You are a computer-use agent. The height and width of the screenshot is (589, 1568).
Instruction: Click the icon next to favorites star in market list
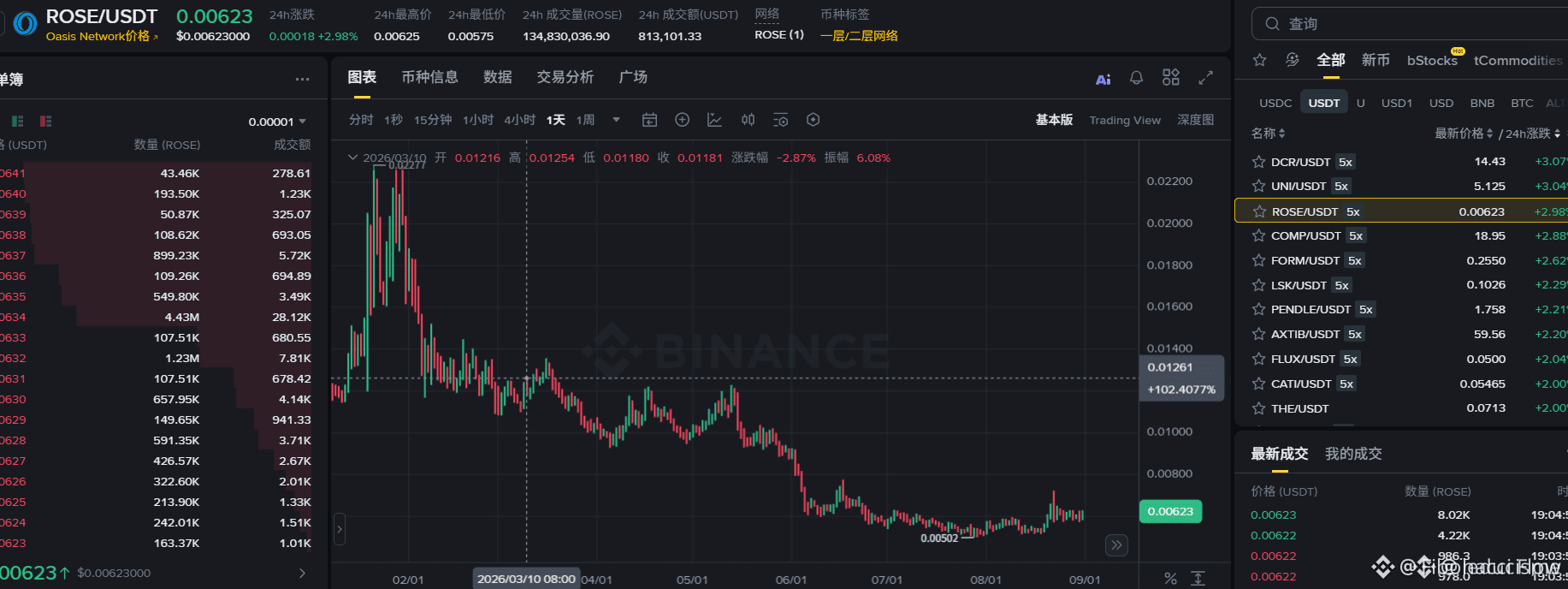pyautogui.click(x=1293, y=60)
